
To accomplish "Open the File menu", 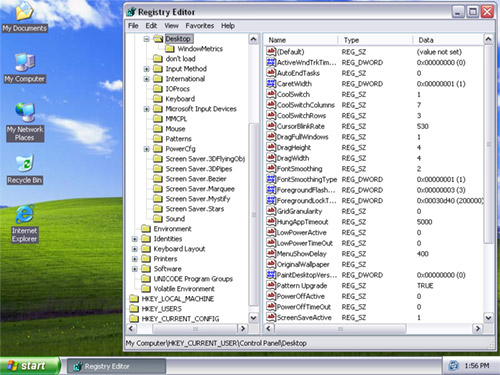I will coord(133,26).
